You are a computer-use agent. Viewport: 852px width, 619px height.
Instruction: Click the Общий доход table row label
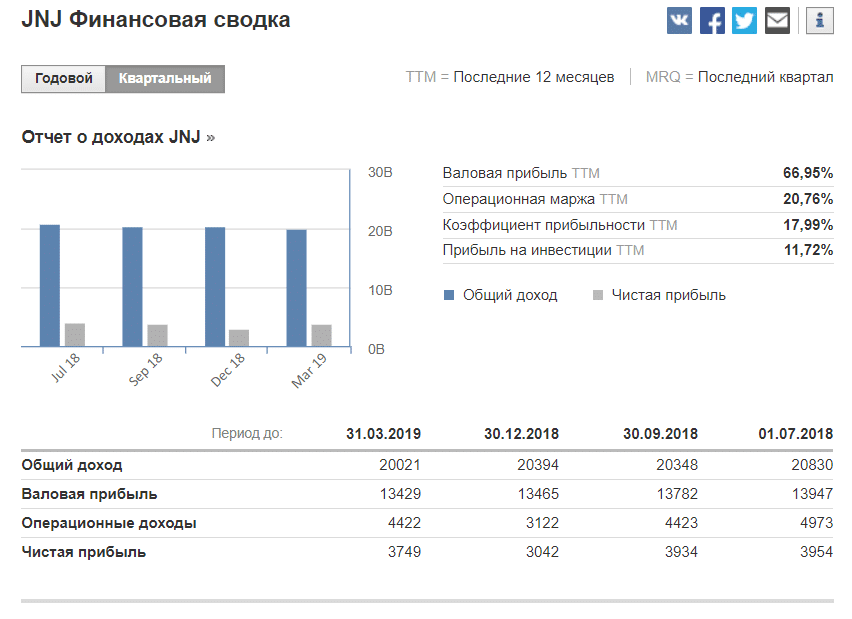pyautogui.click(x=72, y=465)
